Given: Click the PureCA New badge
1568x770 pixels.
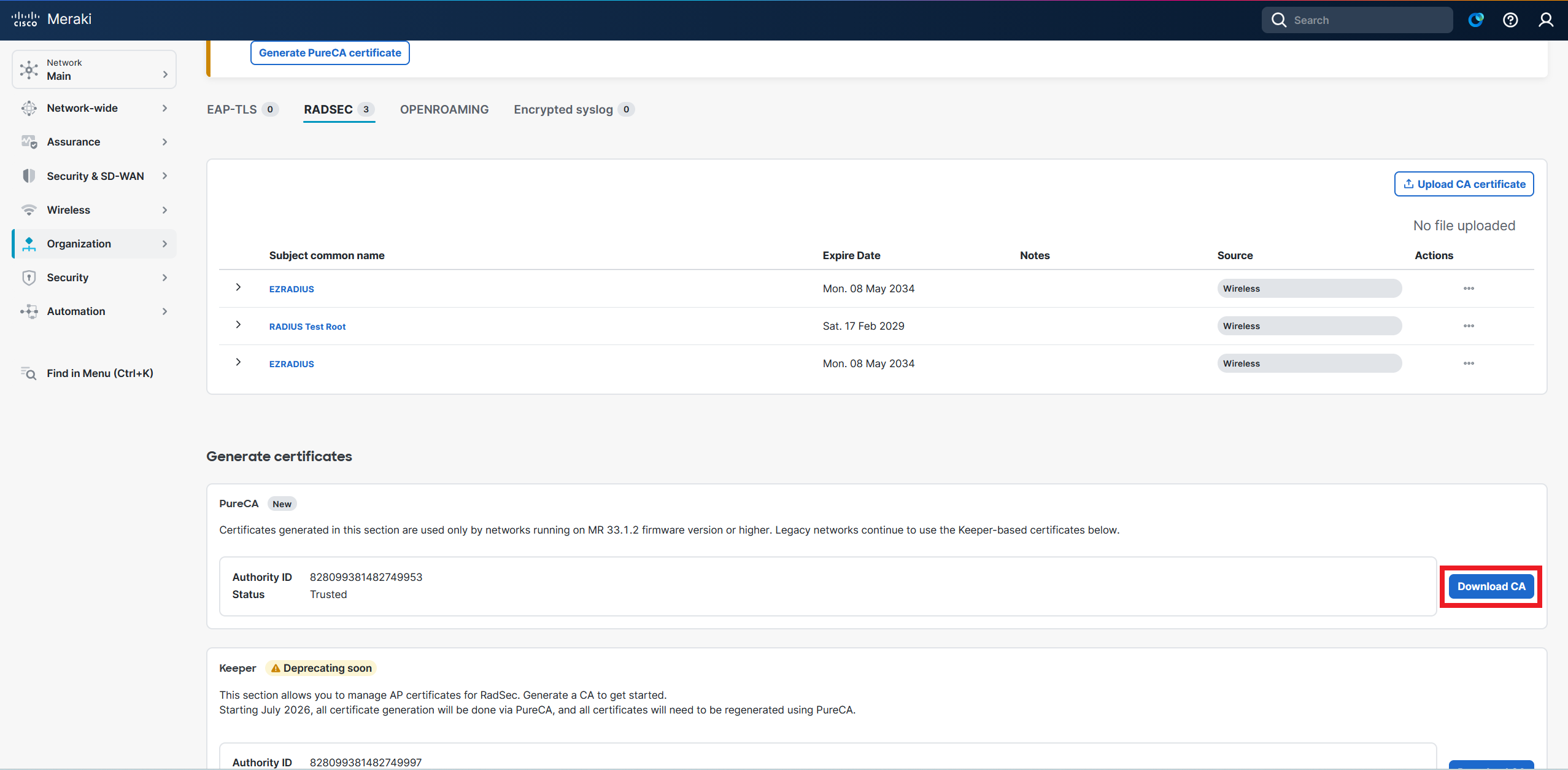Looking at the screenshot, I should click(x=282, y=504).
